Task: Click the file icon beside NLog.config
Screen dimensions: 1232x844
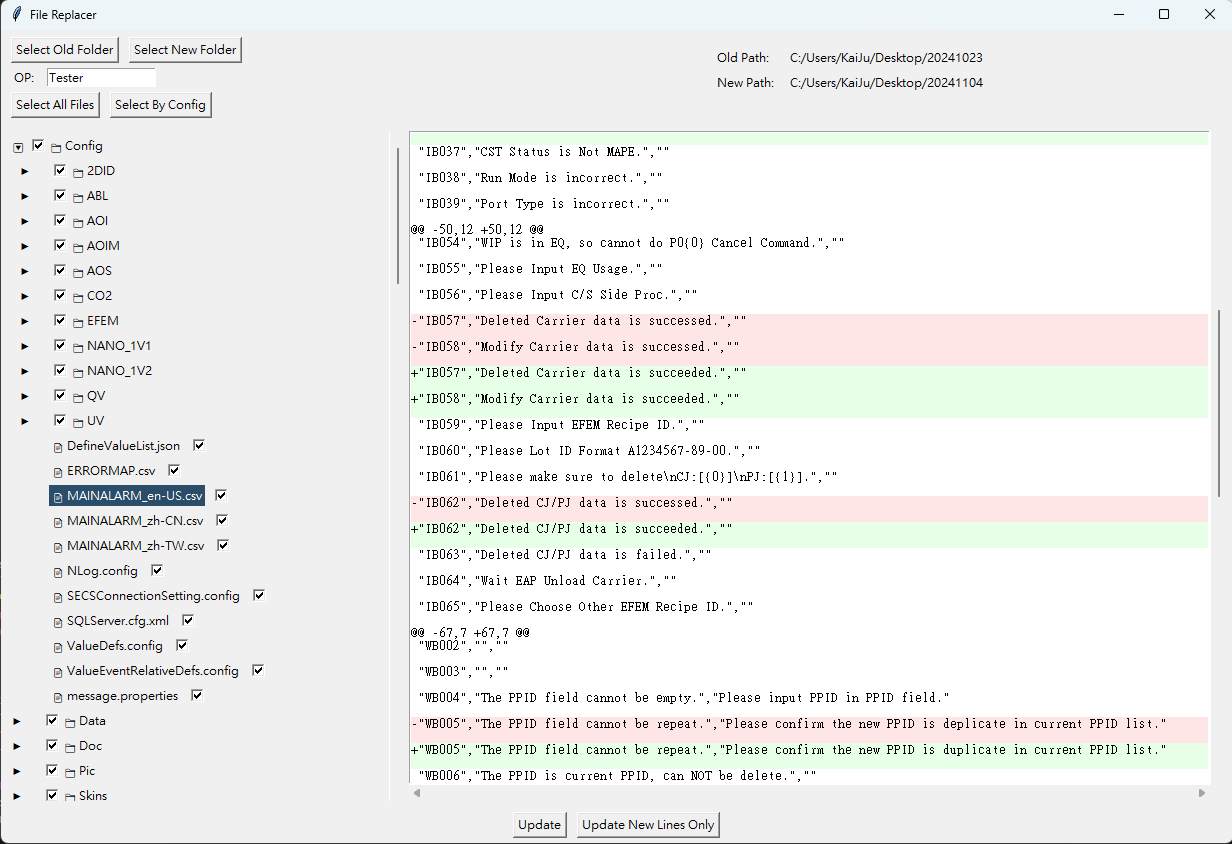Action: tap(60, 570)
